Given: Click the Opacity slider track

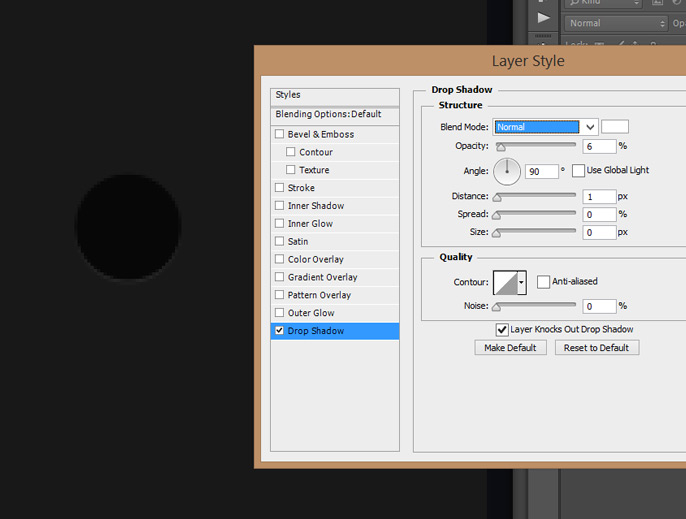Looking at the screenshot, I should tap(535, 146).
